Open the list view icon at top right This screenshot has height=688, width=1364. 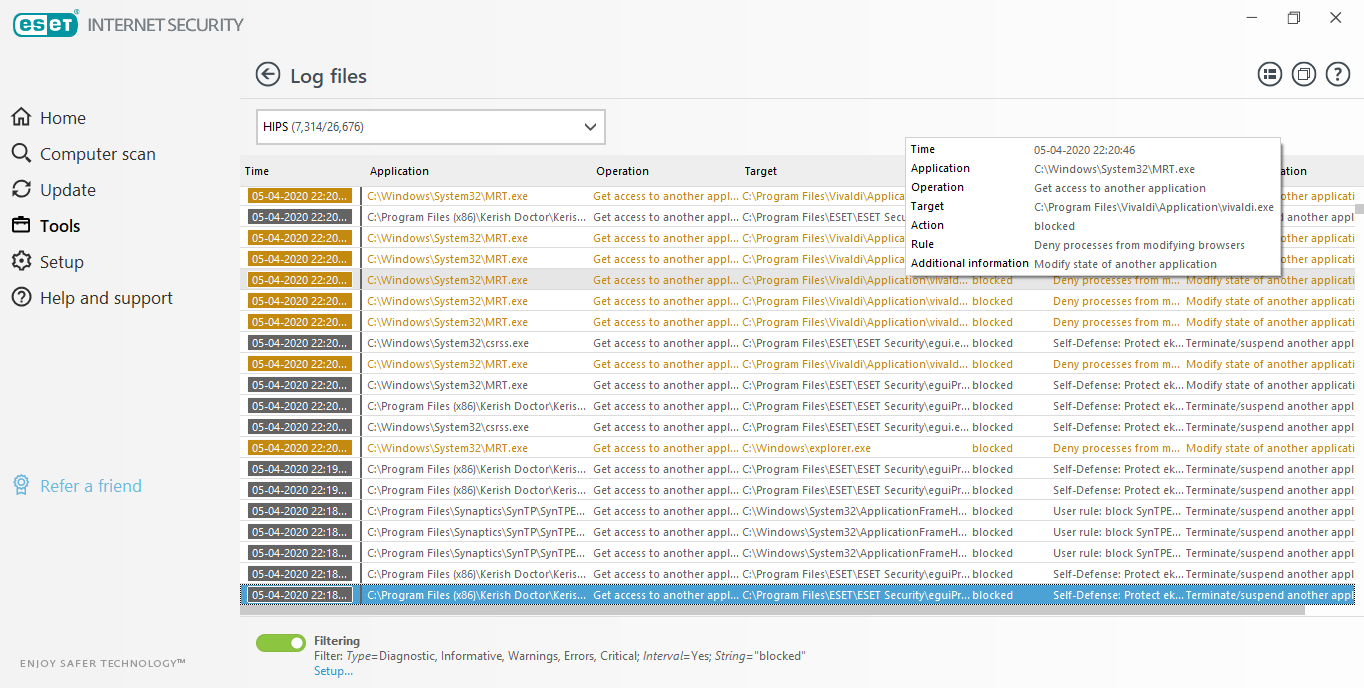(x=1269, y=75)
